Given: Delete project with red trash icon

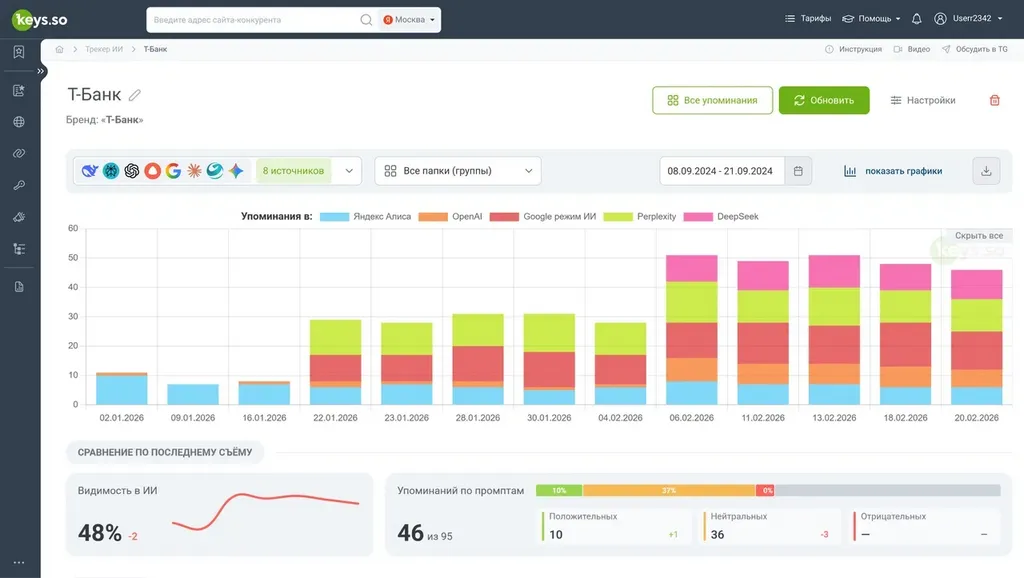Looking at the screenshot, I should coord(995,100).
